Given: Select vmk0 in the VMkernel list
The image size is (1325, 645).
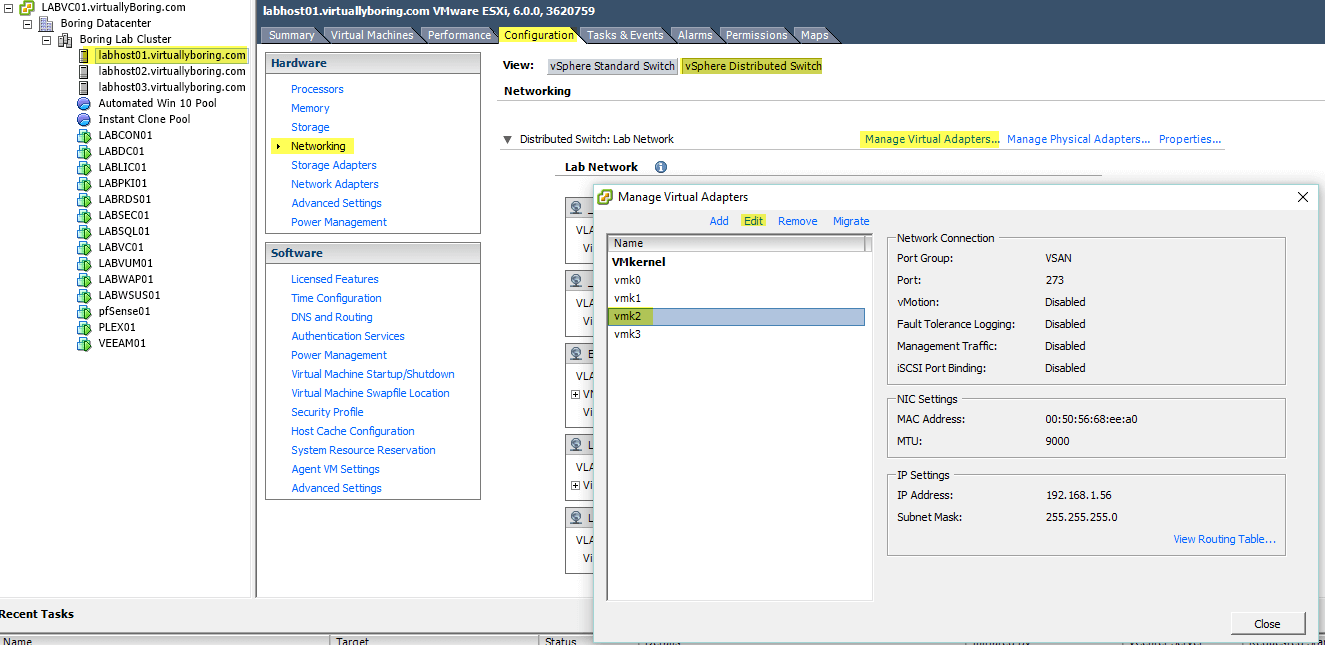Looking at the screenshot, I should click(736, 280).
